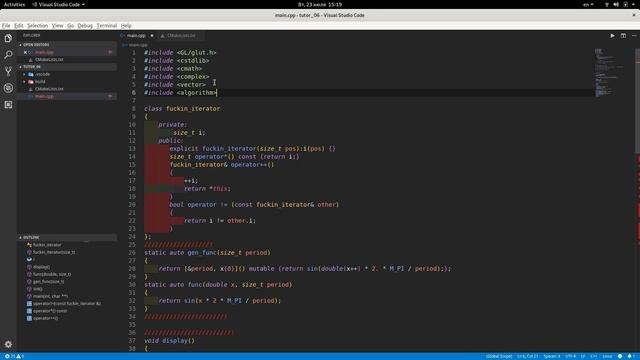
Task: Jump to fuckin_iterator class in Outline
Action: [47, 245]
